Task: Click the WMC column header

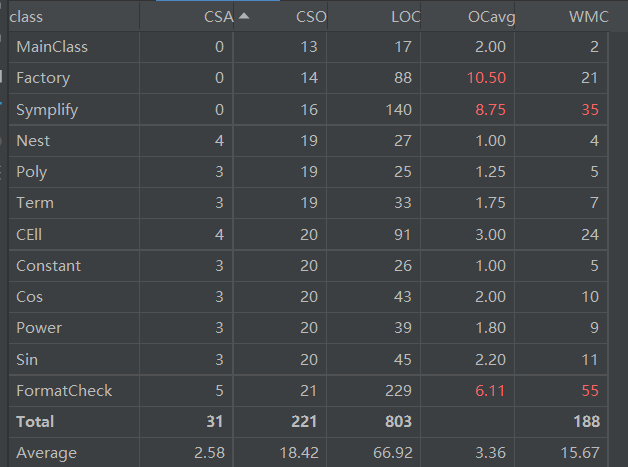Action: coord(588,17)
